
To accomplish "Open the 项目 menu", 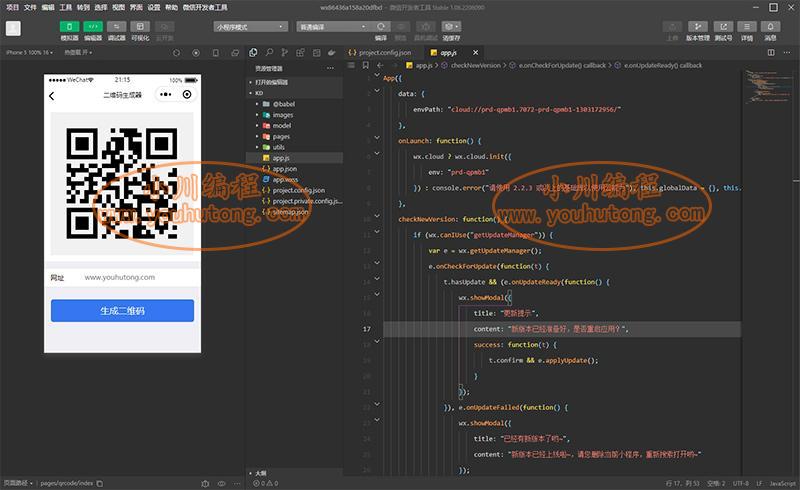I will tap(12, 7).
